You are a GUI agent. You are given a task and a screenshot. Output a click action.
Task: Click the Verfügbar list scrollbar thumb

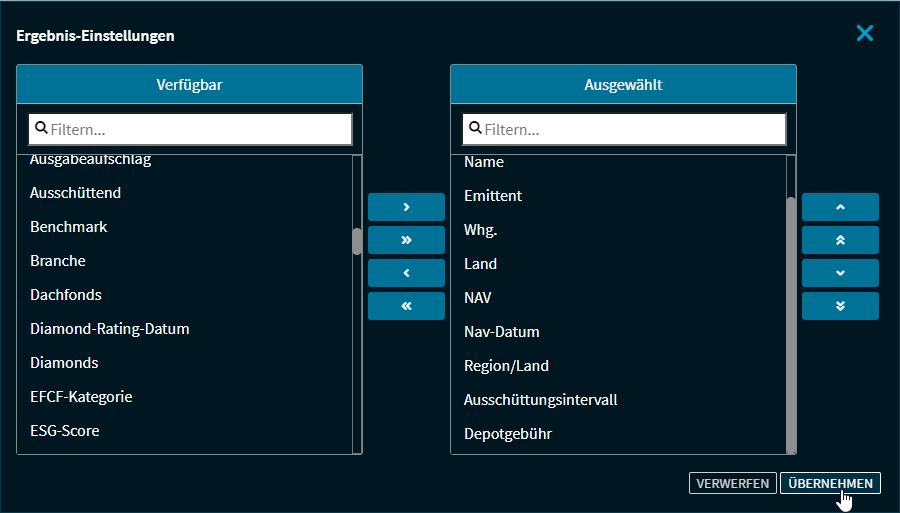357,241
